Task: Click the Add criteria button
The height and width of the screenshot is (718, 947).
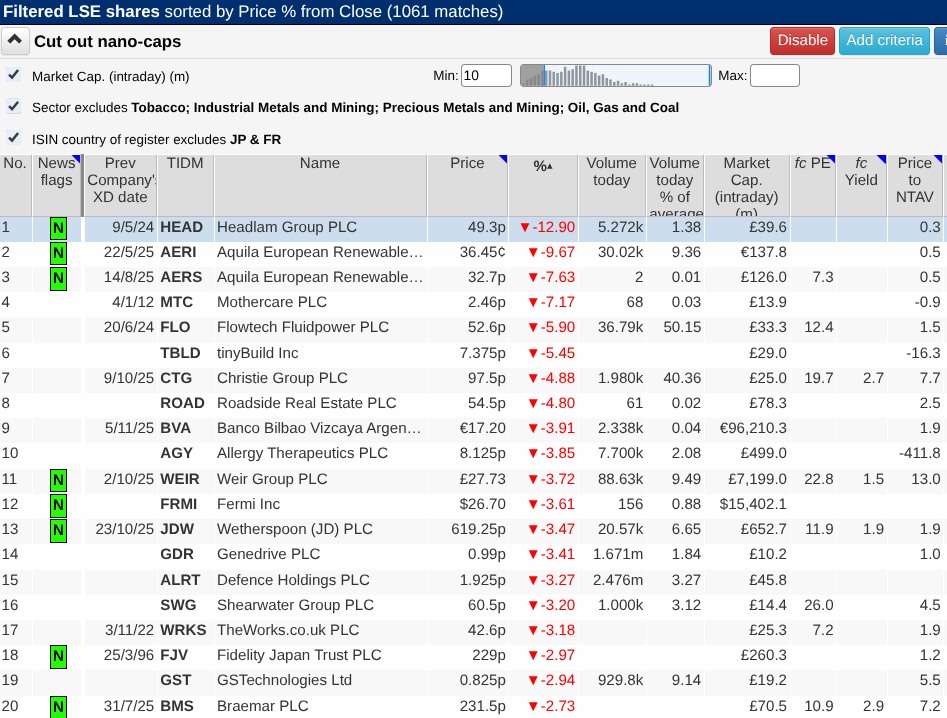Action: tap(884, 40)
